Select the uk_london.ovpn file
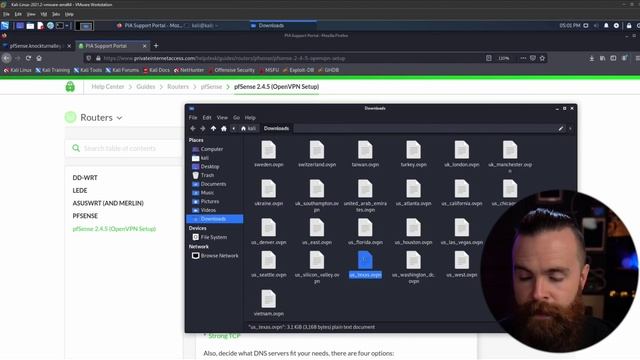640x360 pixels. pos(462,154)
